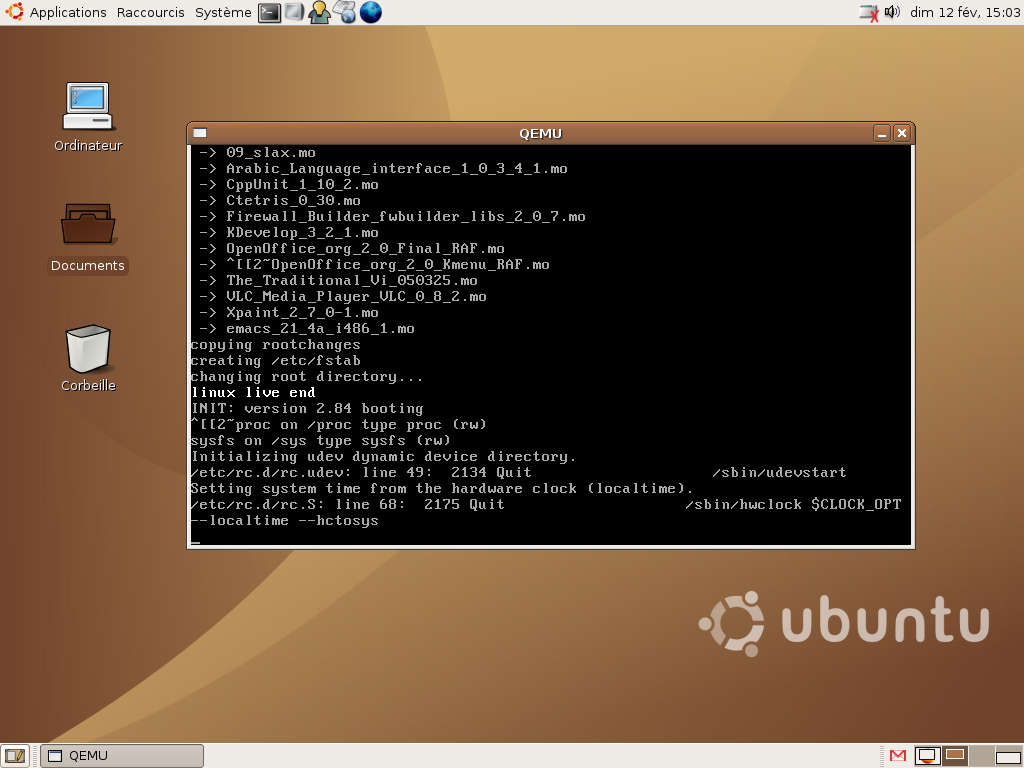This screenshot has height=768, width=1024.
Task: Launch the terminal from the top panel
Action: pos(269,12)
